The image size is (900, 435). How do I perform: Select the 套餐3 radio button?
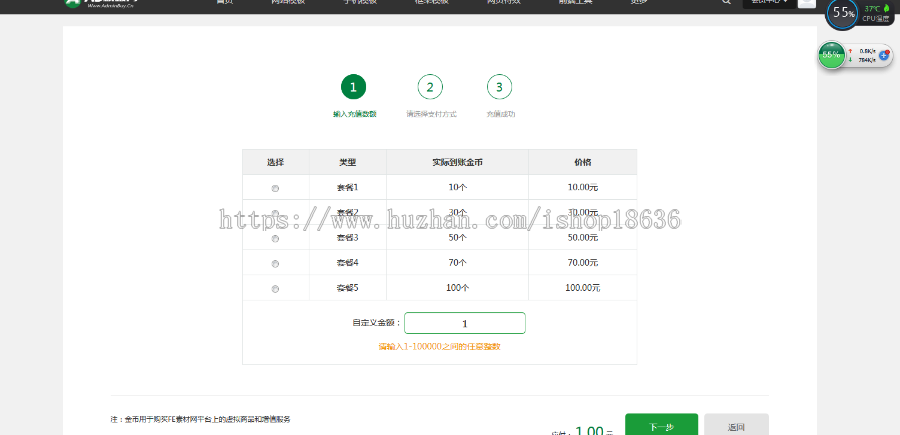tap(275, 239)
